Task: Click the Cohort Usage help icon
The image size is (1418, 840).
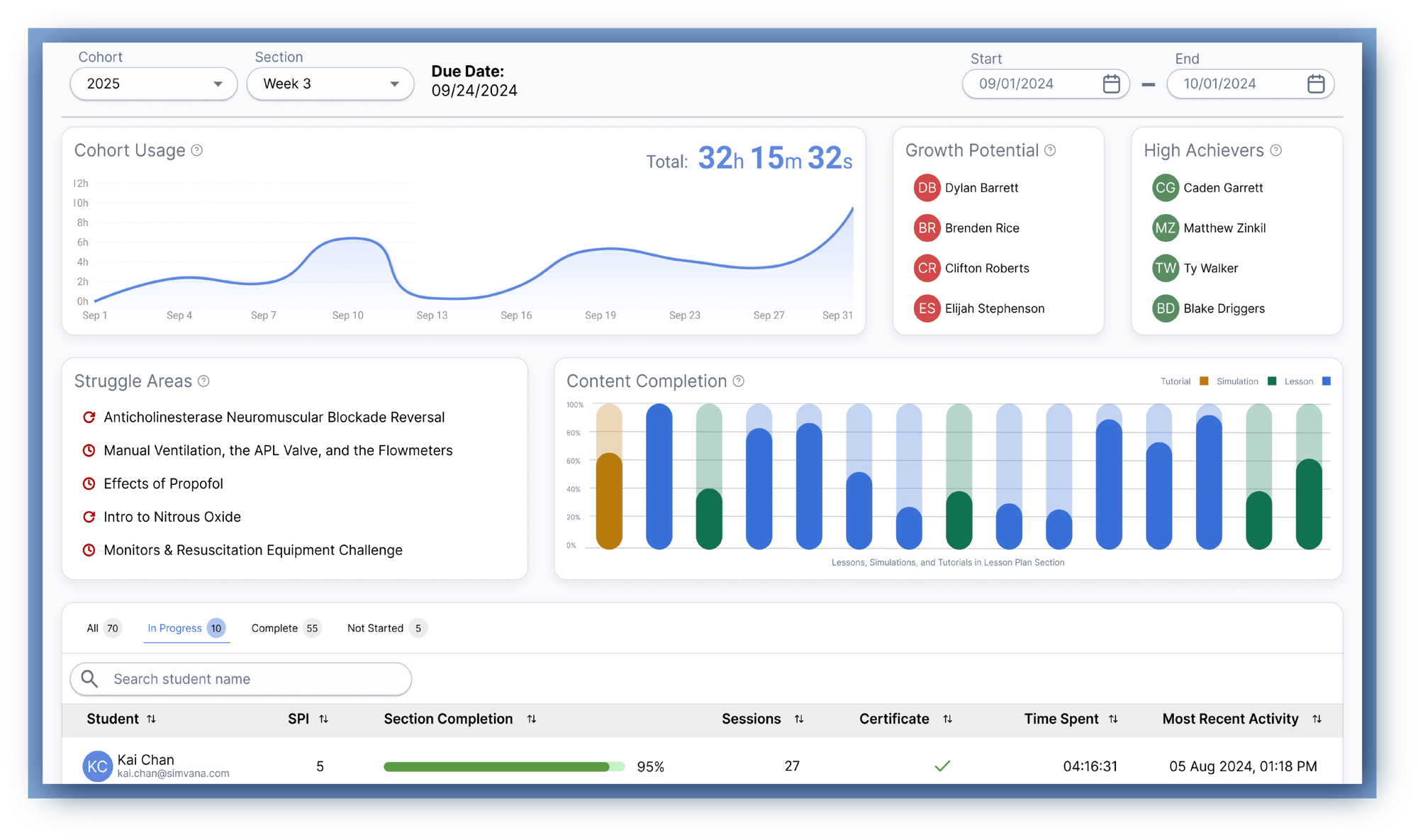Action: [197, 150]
